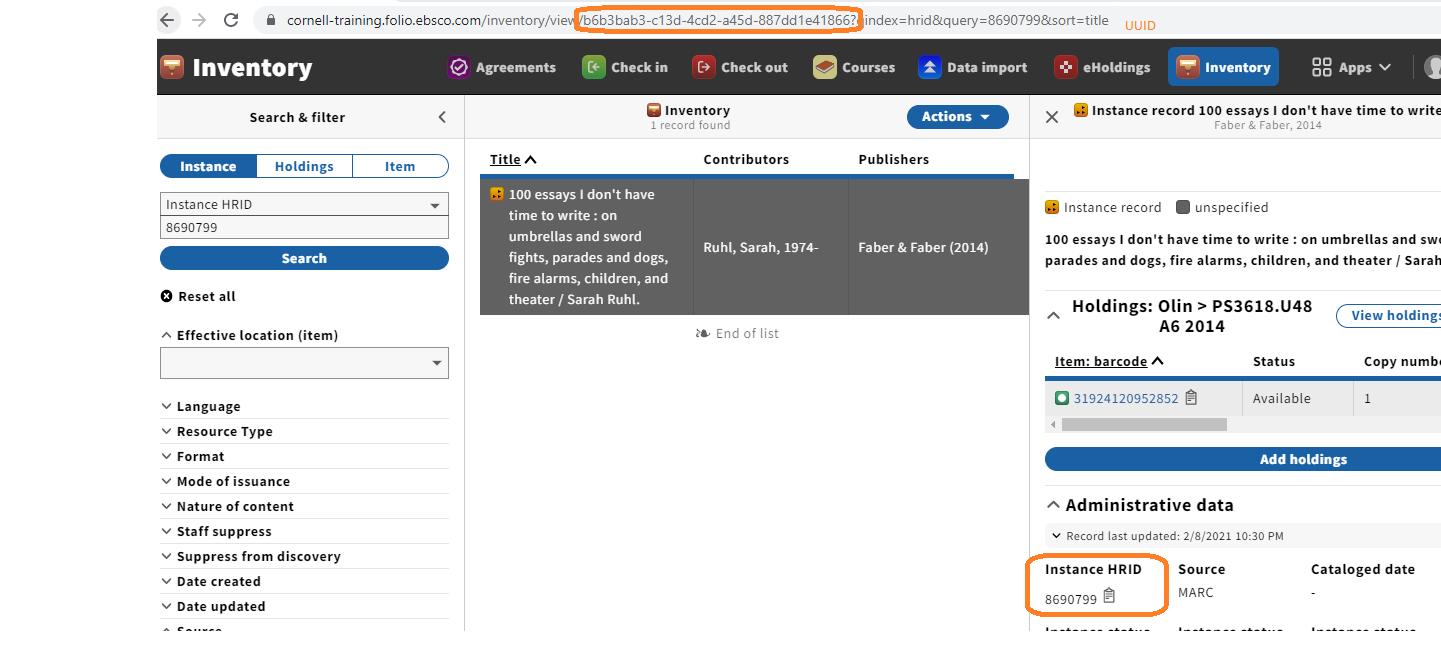Select the 100 essays result row title
1441x660 pixels.
[x=588, y=247]
